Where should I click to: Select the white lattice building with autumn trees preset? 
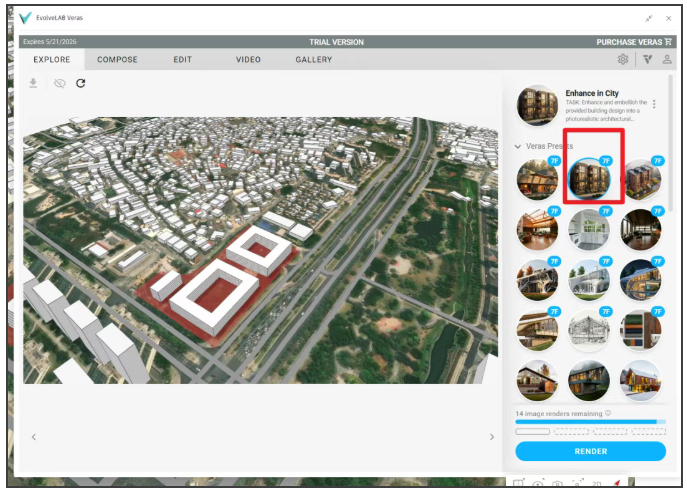click(x=537, y=280)
